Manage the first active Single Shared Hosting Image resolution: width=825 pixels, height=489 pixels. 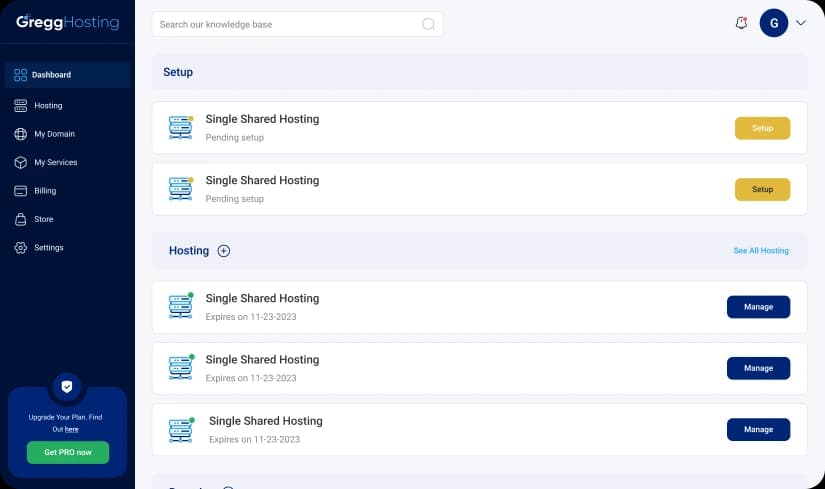(x=758, y=307)
